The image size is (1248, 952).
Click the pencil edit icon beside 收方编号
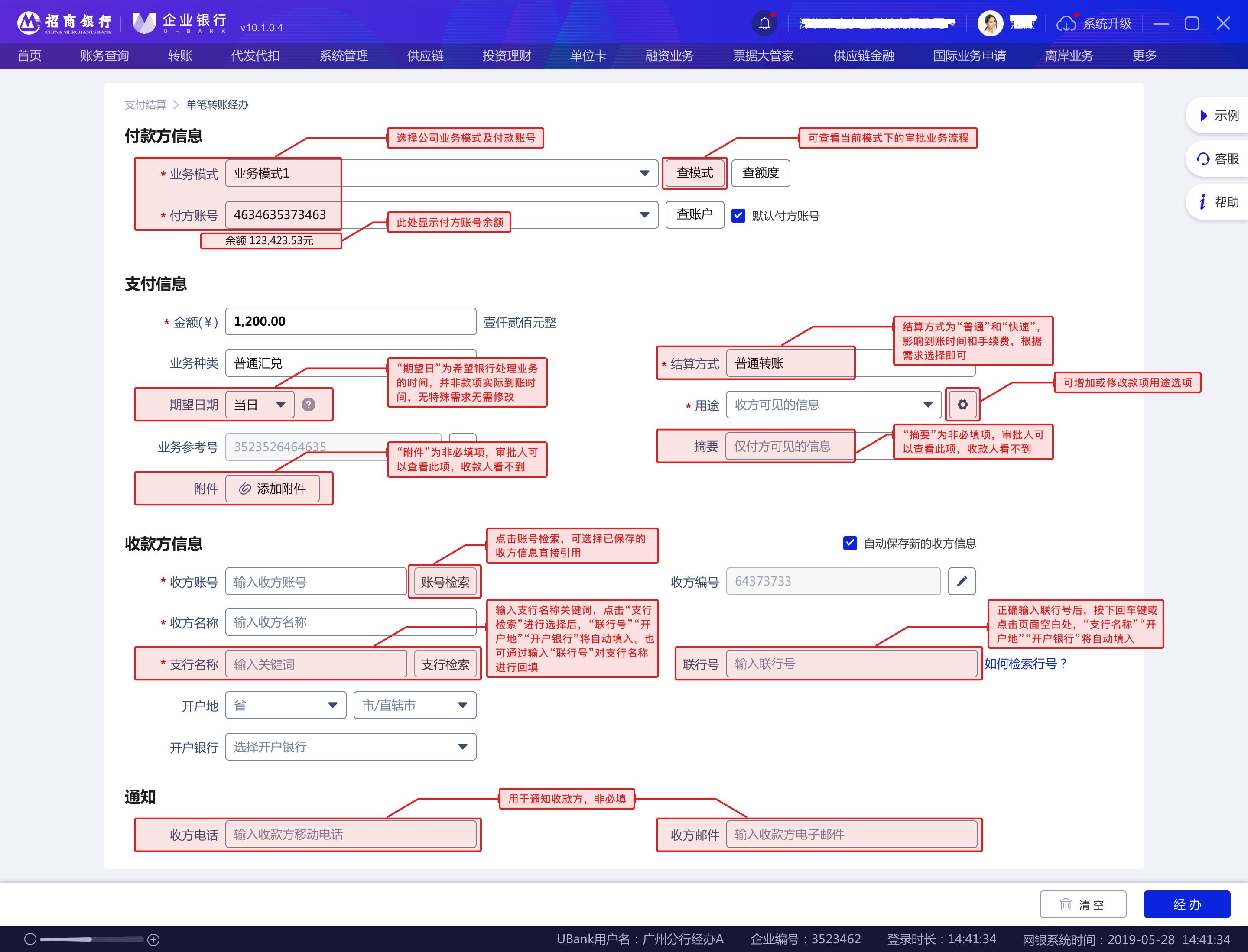click(x=962, y=581)
